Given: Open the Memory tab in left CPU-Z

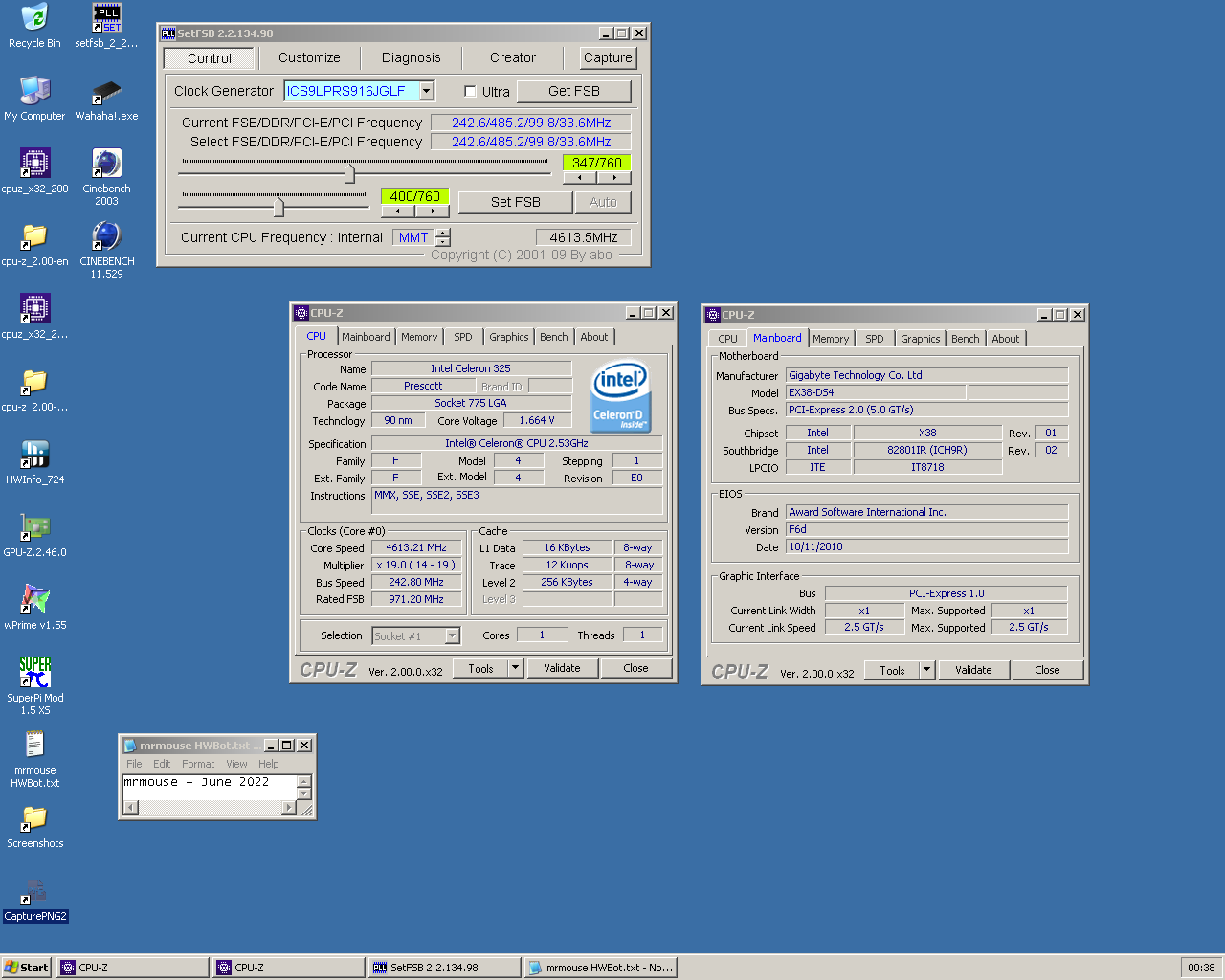Looking at the screenshot, I should 419,337.
